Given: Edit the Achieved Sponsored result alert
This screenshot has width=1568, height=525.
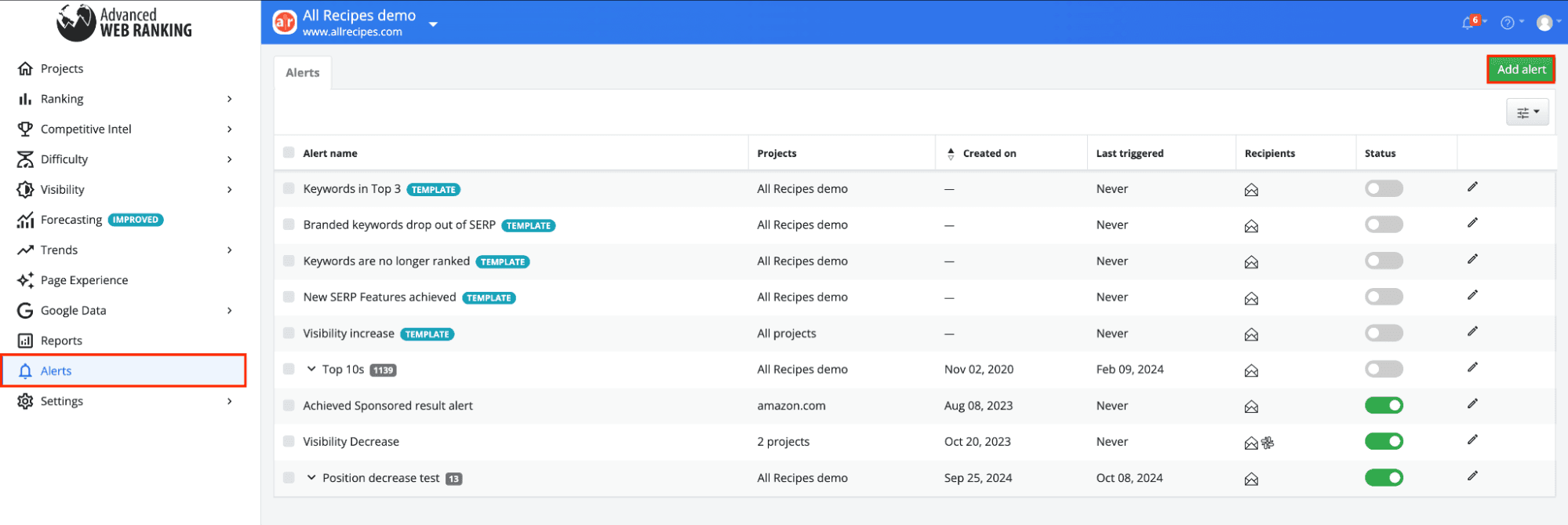Looking at the screenshot, I should pos(1472,403).
